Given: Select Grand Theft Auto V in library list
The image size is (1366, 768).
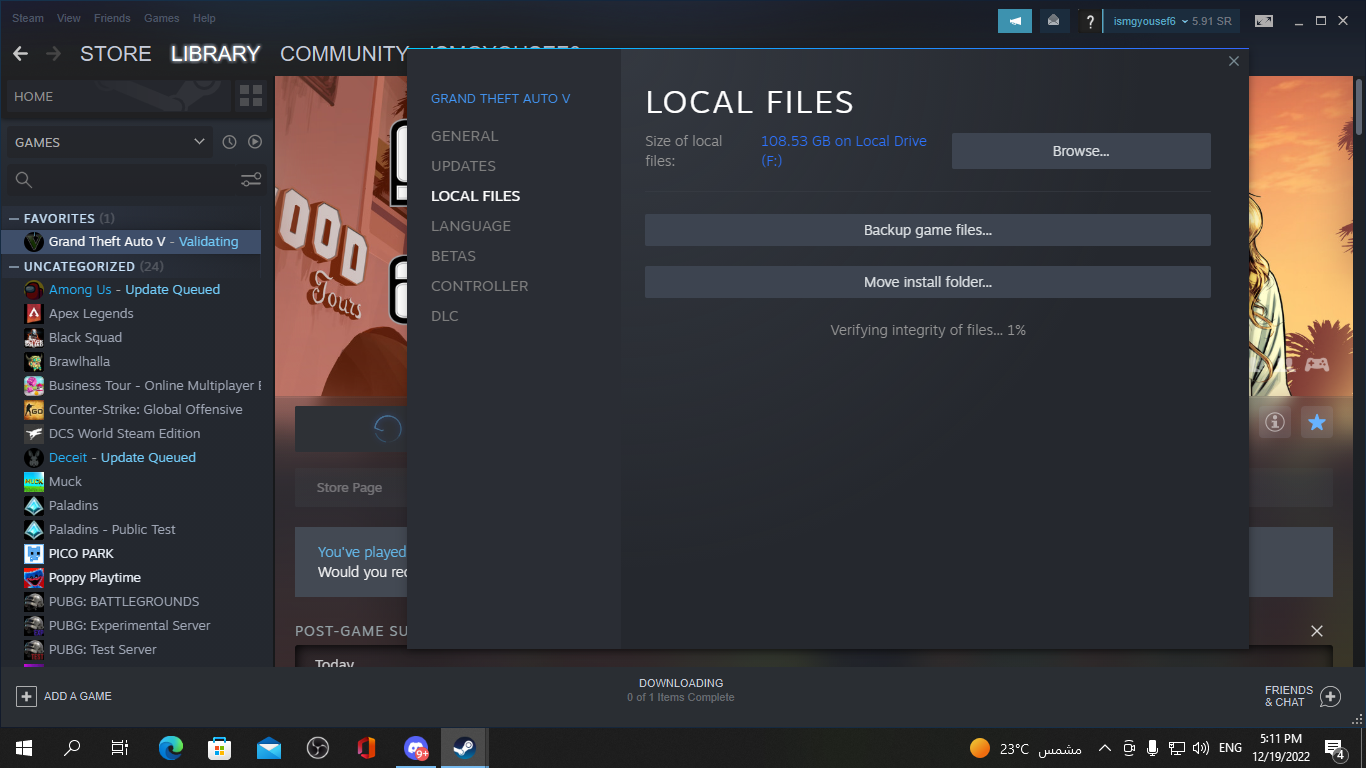Looking at the screenshot, I should 131,241.
